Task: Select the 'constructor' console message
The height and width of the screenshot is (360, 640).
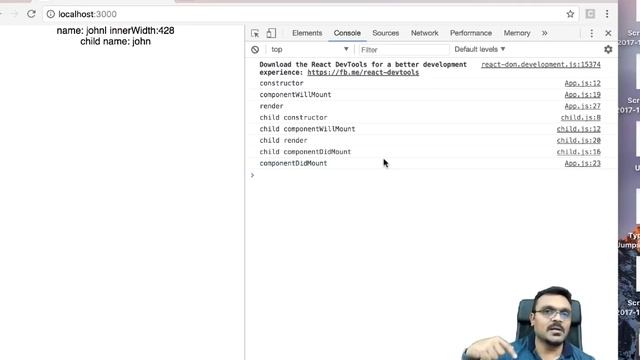Action: pos(281,83)
